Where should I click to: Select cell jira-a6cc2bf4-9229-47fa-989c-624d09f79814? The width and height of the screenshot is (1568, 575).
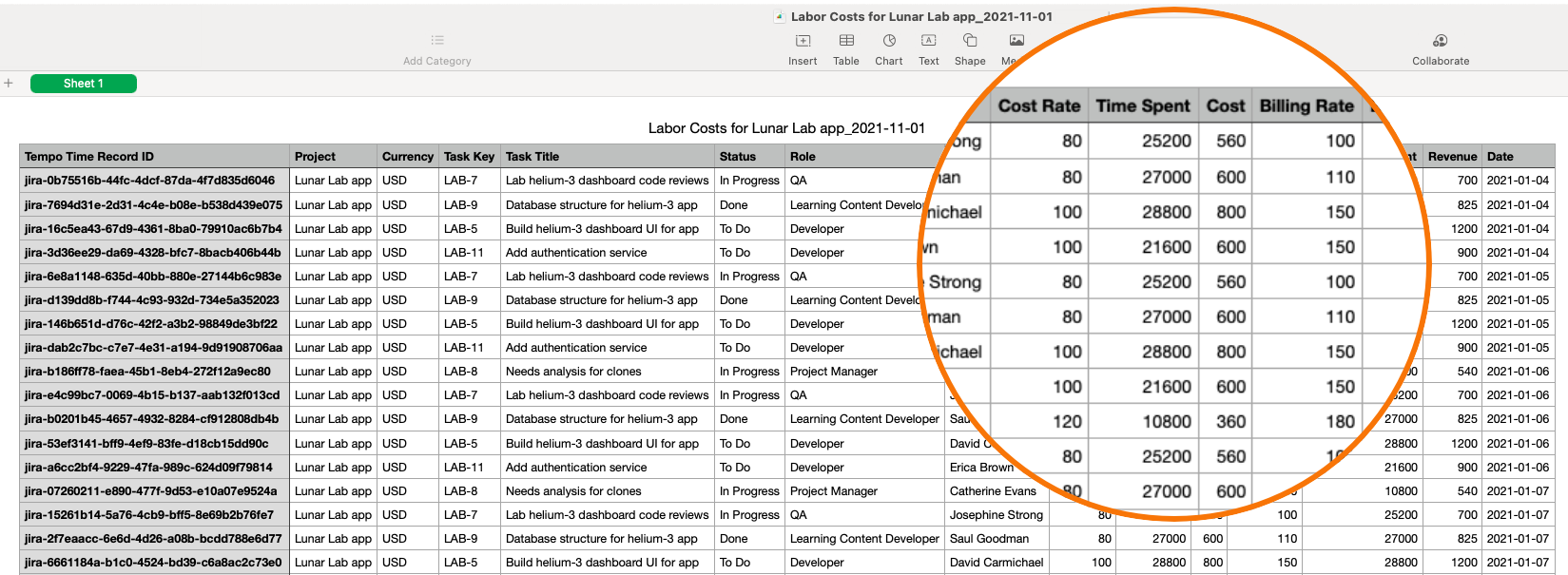[x=154, y=467]
